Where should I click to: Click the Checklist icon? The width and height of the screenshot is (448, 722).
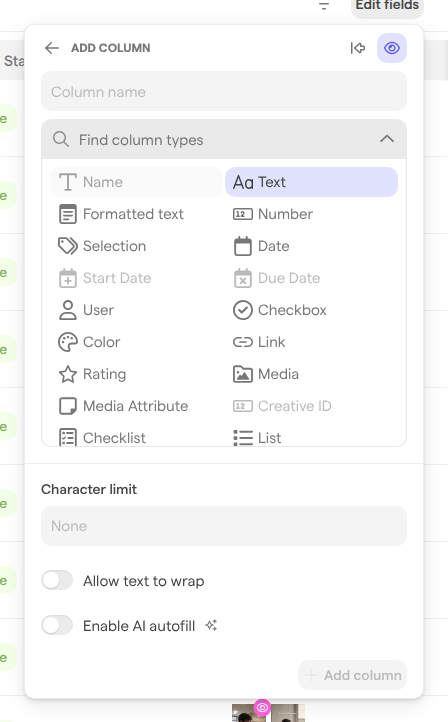tap(68, 437)
